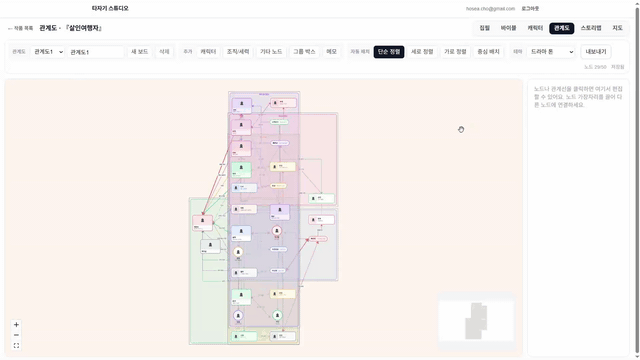Image resolution: width=640 pixels, height=360 pixels.
Task: Click the 새 보드 button
Action: click(x=139, y=52)
